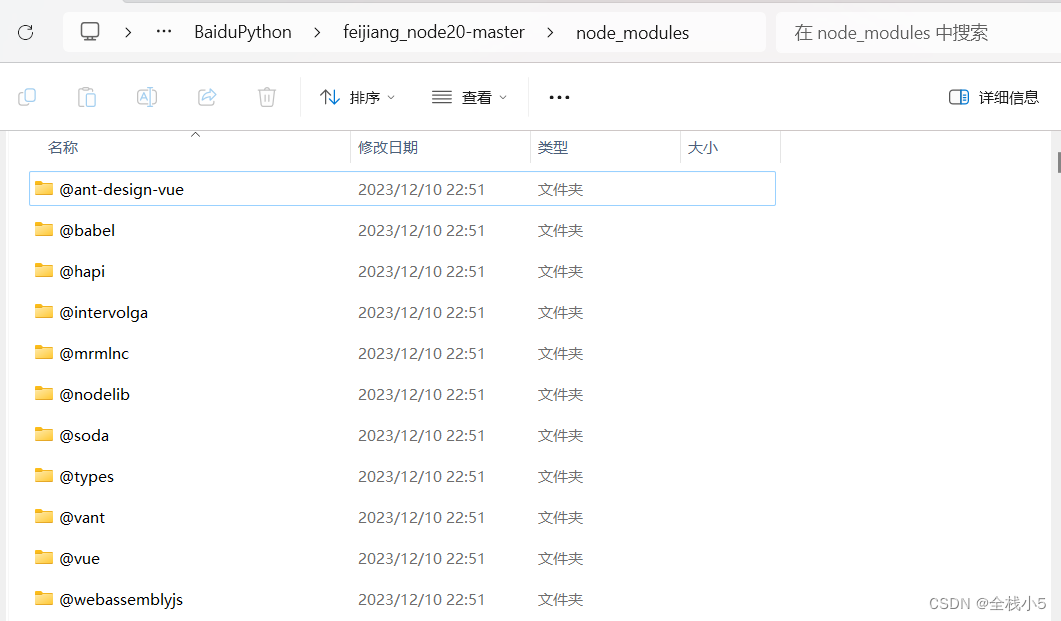Sort by the 名称 column header
The width and height of the screenshot is (1061, 621).
pos(63,147)
